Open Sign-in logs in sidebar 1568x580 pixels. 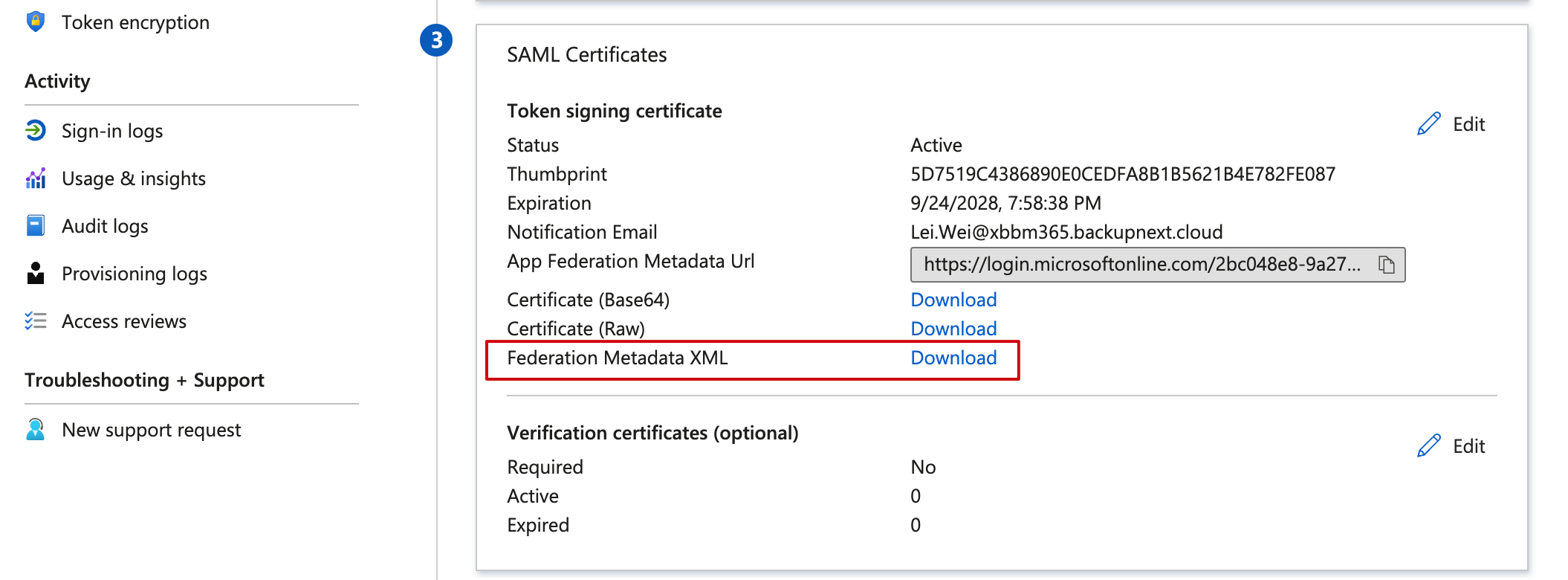[x=112, y=131]
